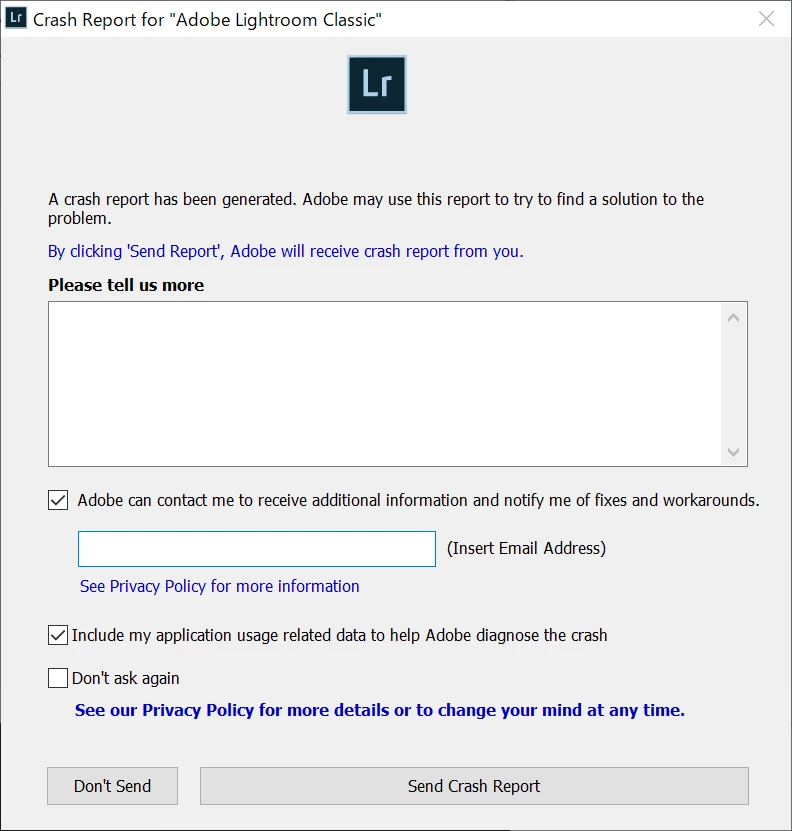The width and height of the screenshot is (792, 831).
Task: Click the small Lr icon in title bar
Action: tap(16, 19)
